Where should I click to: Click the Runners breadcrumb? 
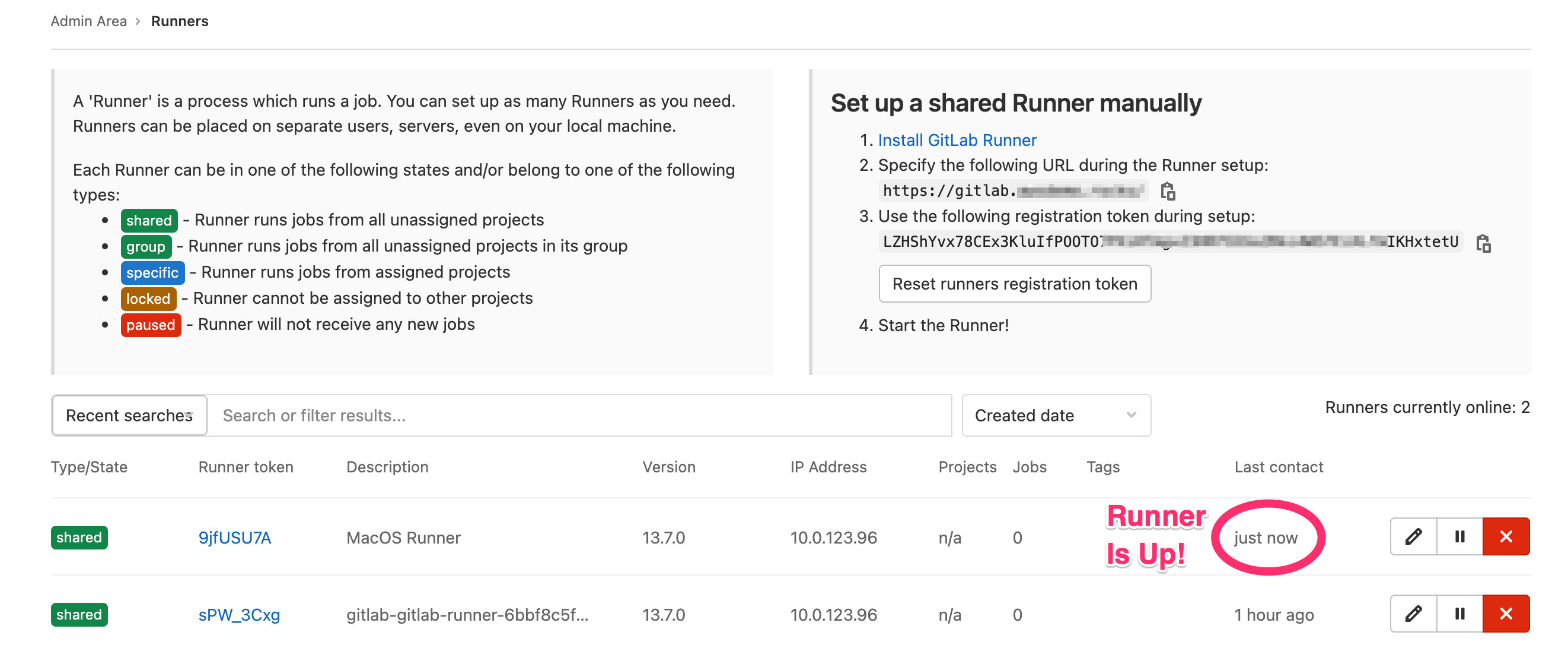(x=180, y=21)
